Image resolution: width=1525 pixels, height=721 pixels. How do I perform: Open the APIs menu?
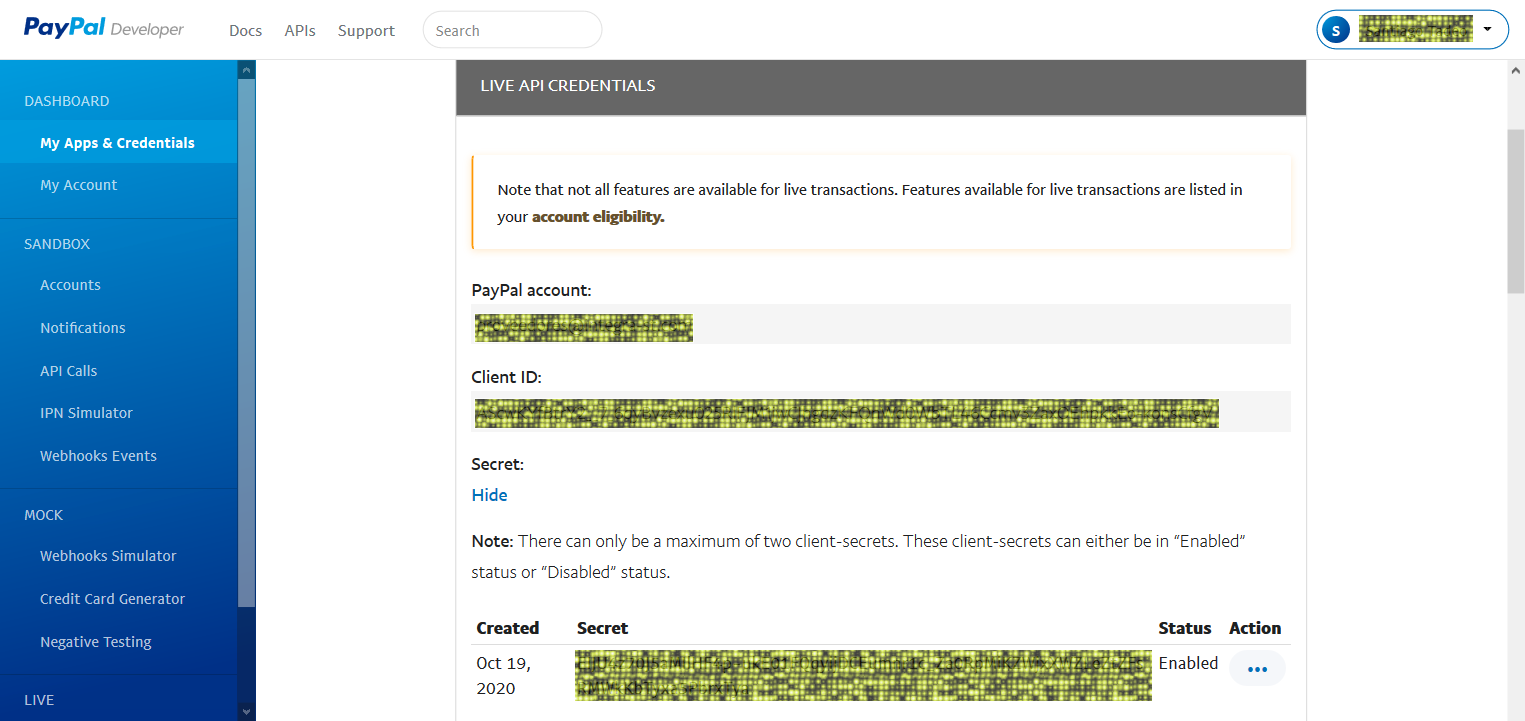[300, 31]
